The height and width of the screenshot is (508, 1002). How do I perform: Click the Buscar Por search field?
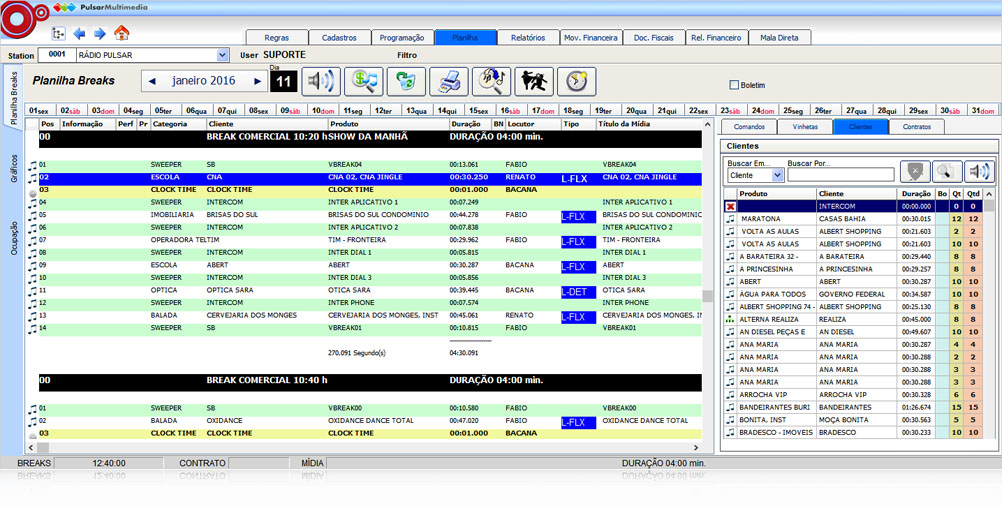(840, 175)
